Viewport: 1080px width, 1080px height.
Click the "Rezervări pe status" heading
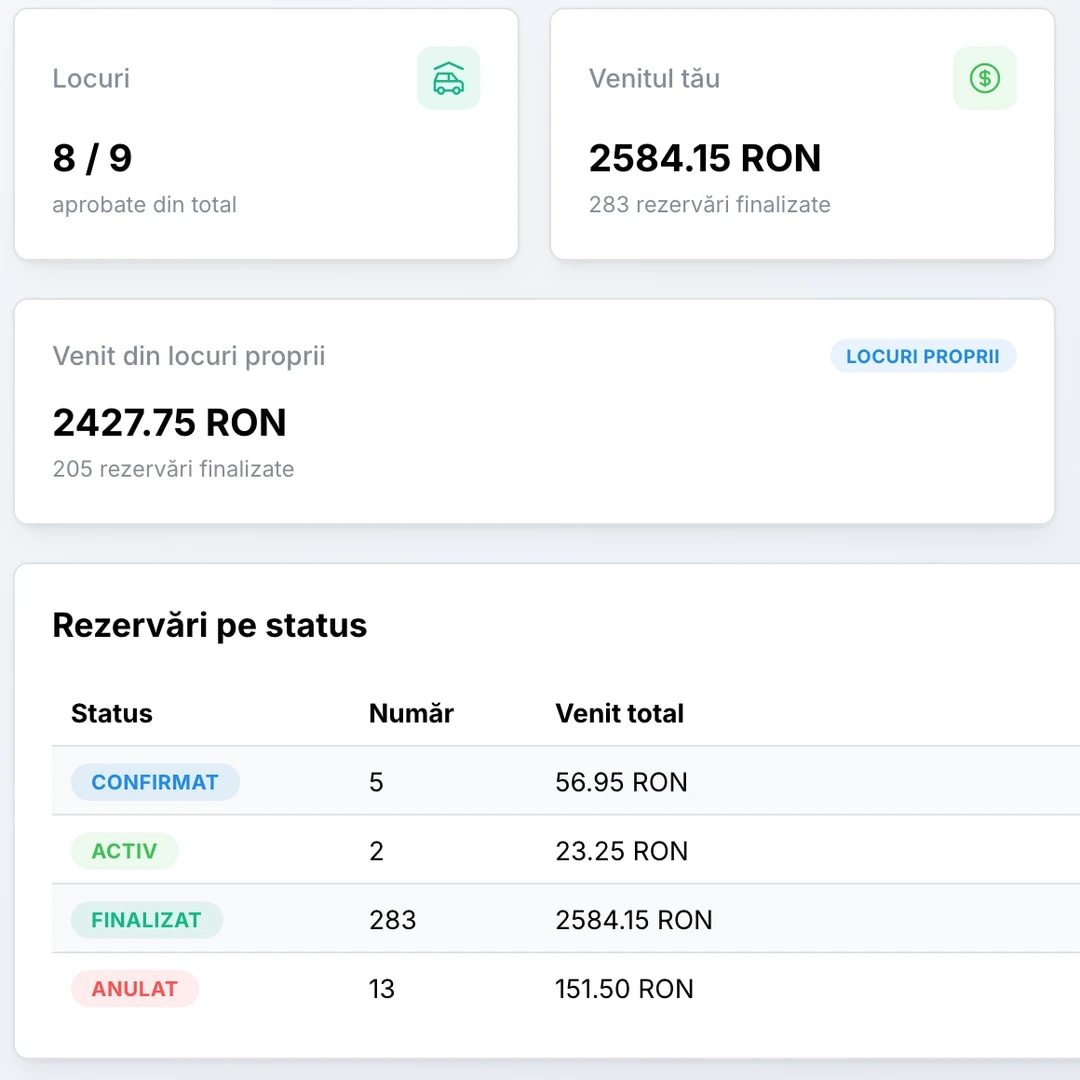pyautogui.click(x=209, y=625)
